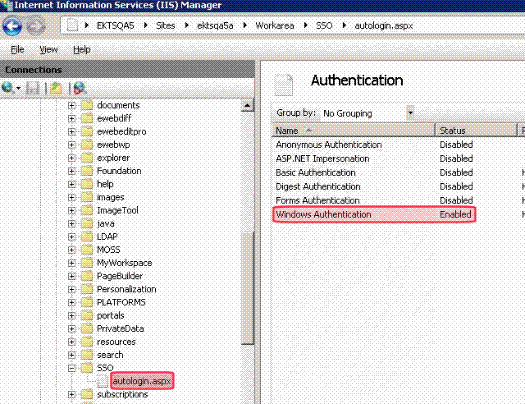The height and width of the screenshot is (404, 525).
Task: Click the Workarea breadcrumb segment
Action: point(275,25)
